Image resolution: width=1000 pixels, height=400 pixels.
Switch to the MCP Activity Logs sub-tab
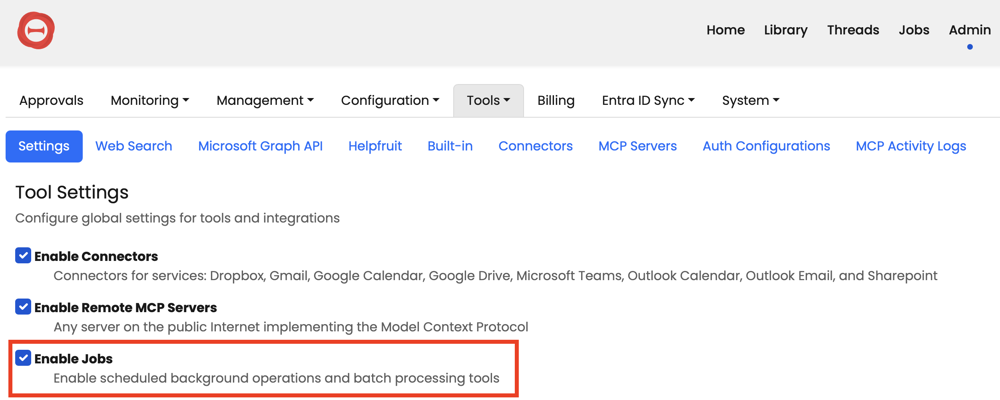pos(911,146)
